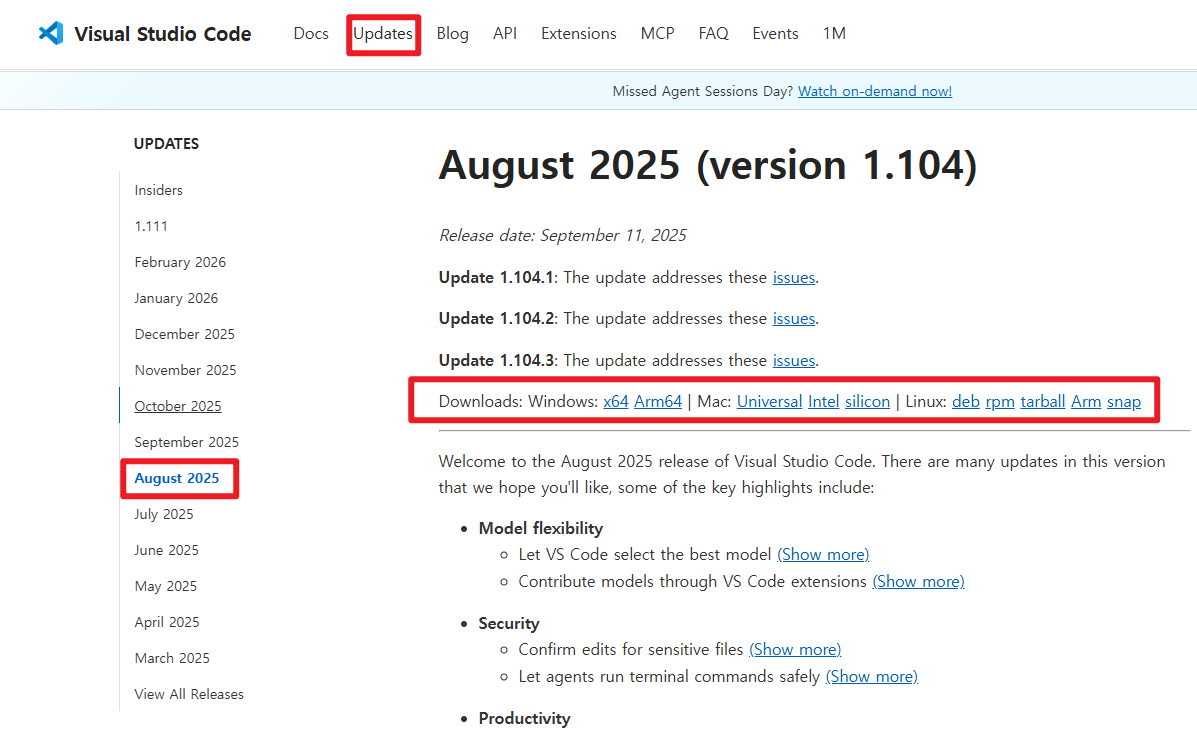Select June 2025 release notes

click(x=166, y=550)
